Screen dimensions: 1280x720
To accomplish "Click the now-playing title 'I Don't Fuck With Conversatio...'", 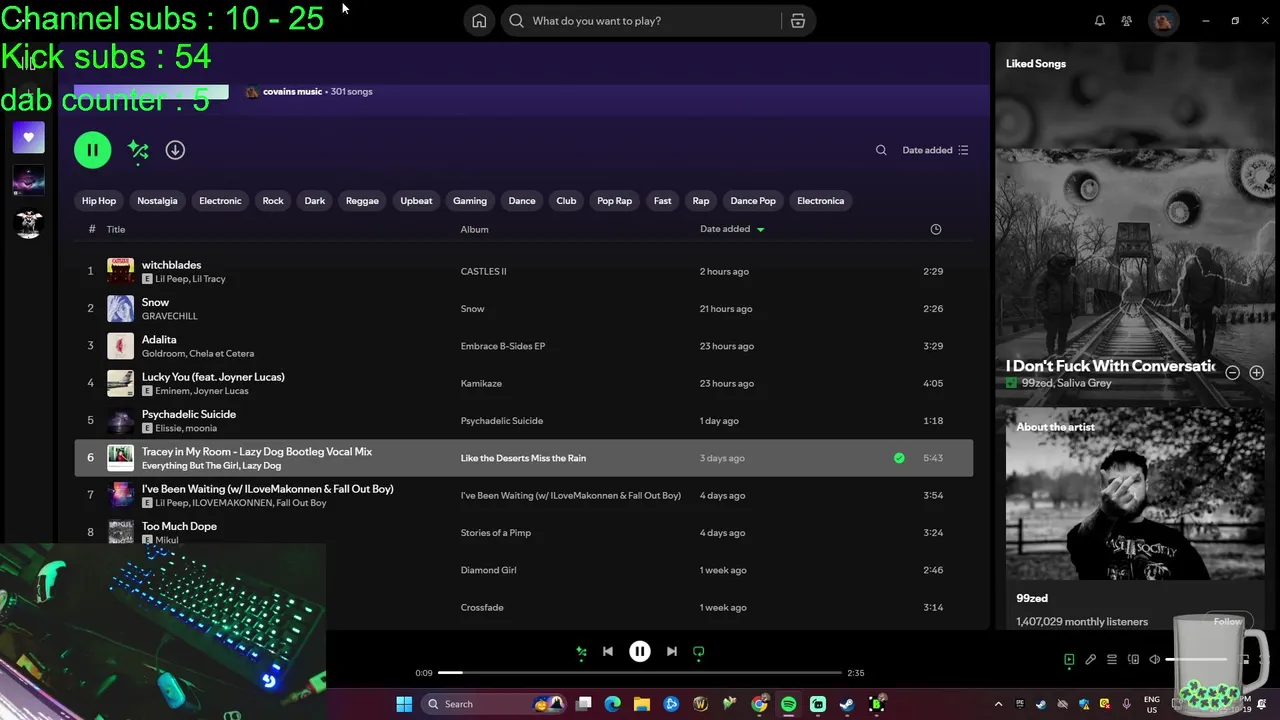I will point(1110,366).
